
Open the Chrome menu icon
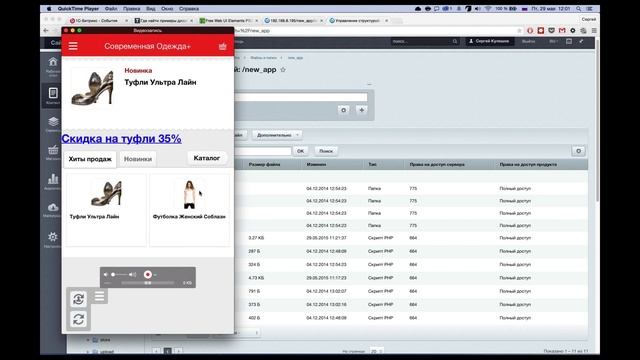[594, 31]
